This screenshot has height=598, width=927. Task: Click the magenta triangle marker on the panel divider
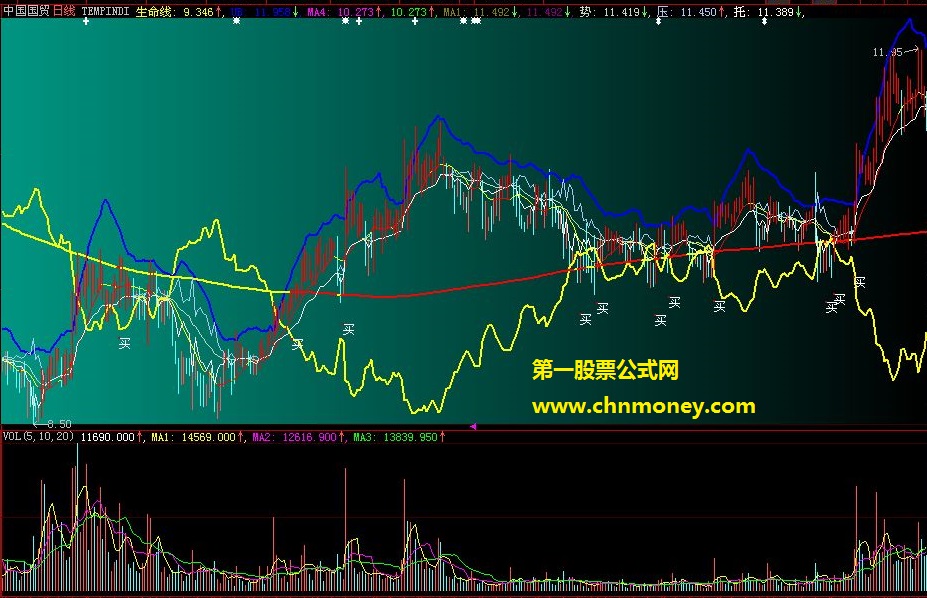click(x=473, y=425)
